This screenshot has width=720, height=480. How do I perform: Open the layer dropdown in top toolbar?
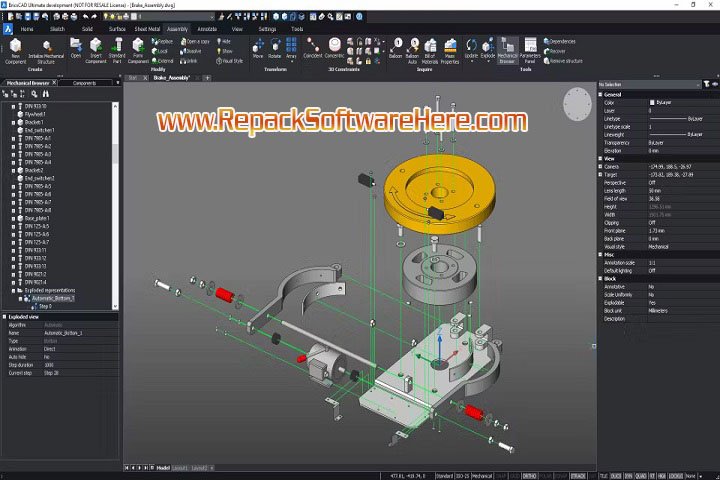coord(212,17)
